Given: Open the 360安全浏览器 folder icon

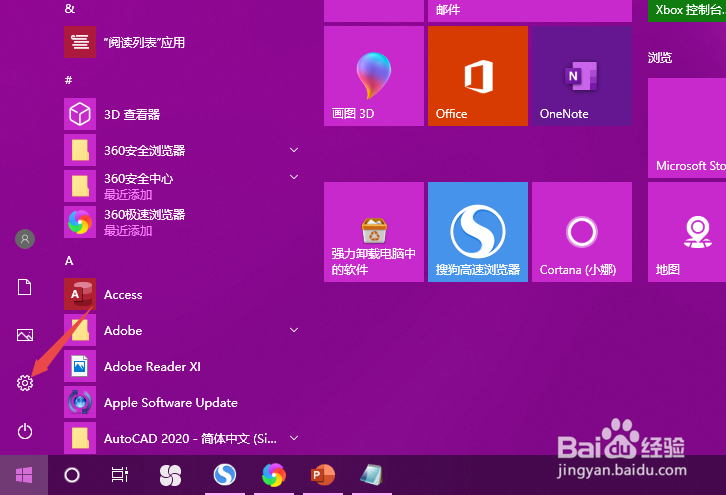Looking at the screenshot, I should [x=80, y=150].
